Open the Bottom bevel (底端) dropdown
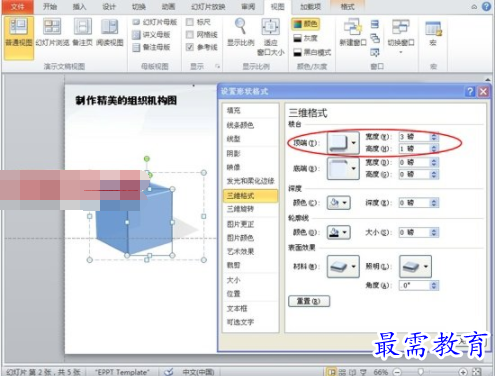 pos(343,169)
